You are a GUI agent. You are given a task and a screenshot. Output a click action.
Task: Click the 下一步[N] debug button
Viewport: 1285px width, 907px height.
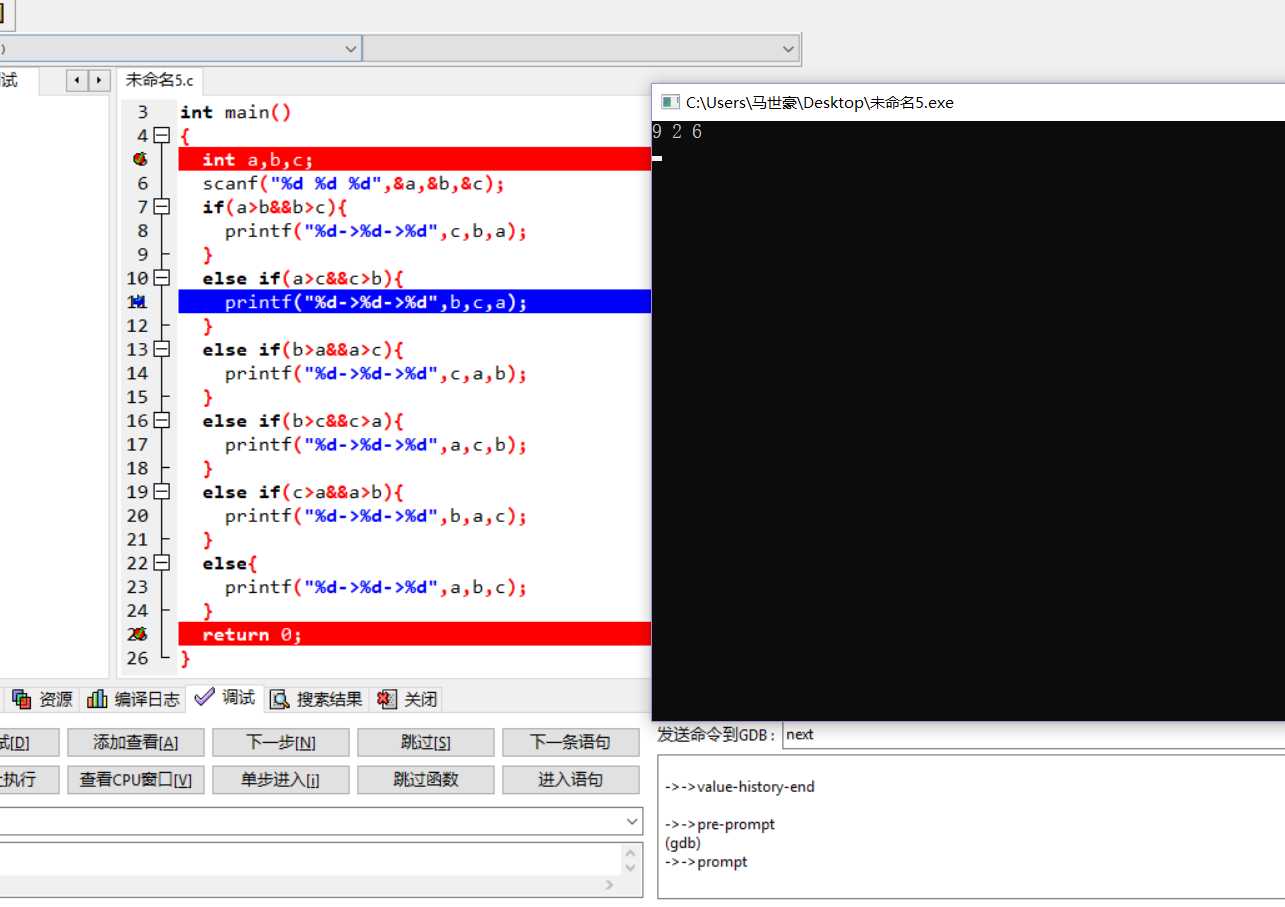[x=281, y=742]
